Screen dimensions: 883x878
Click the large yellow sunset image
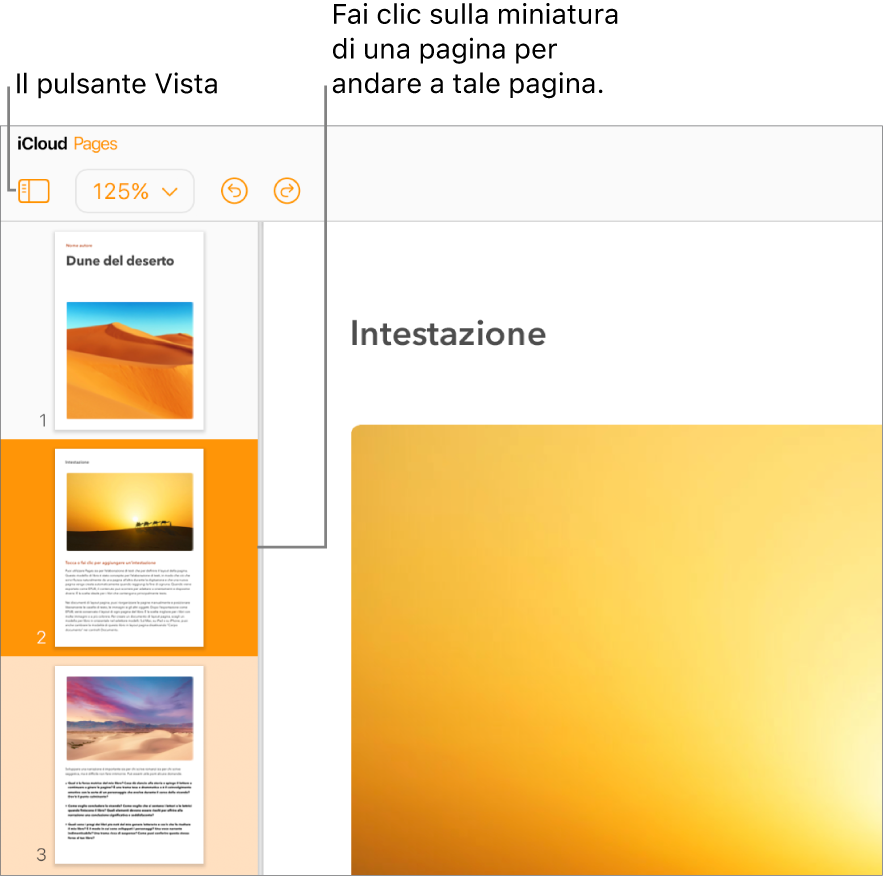[617, 650]
